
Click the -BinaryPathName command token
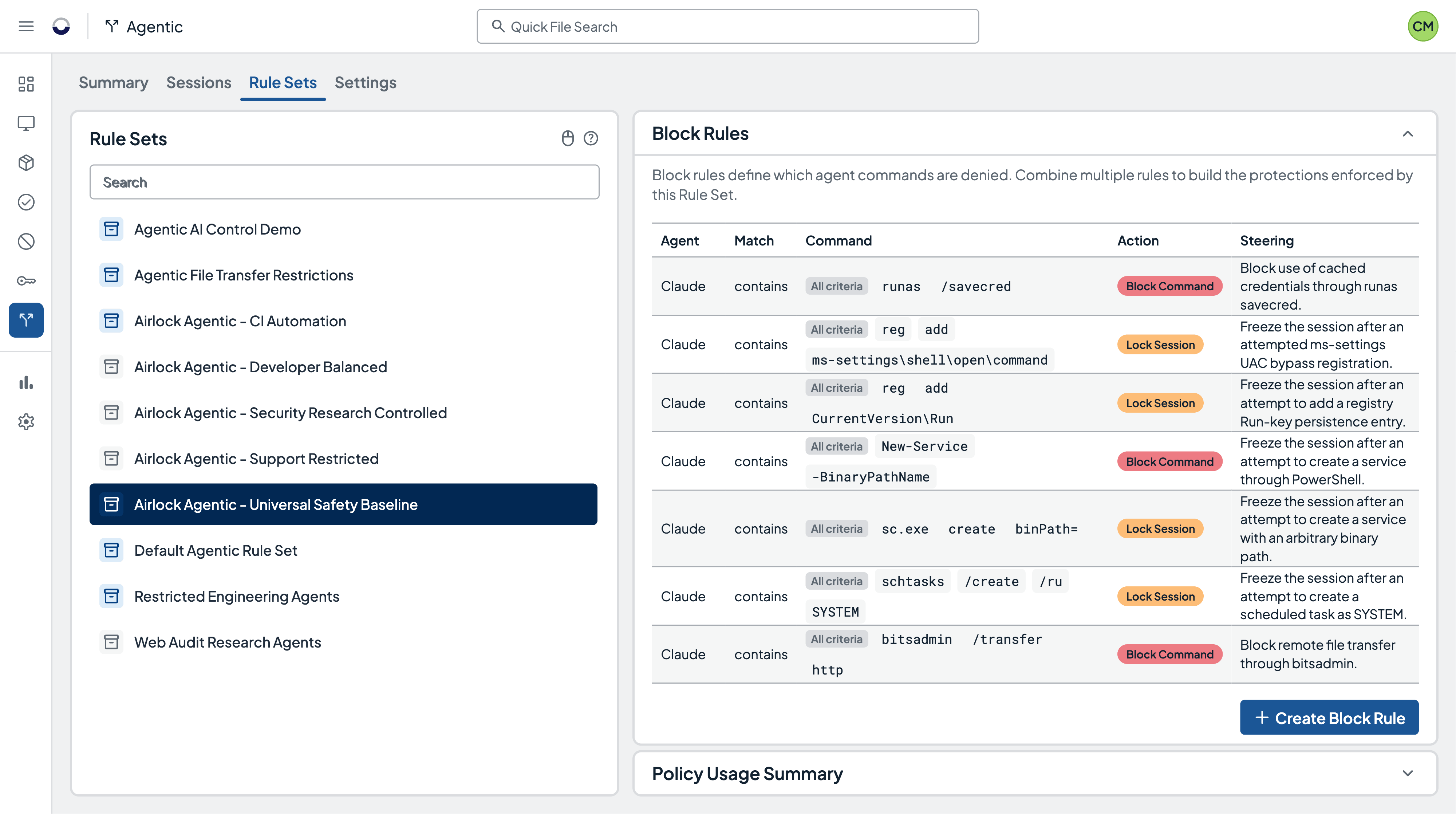tap(871, 476)
